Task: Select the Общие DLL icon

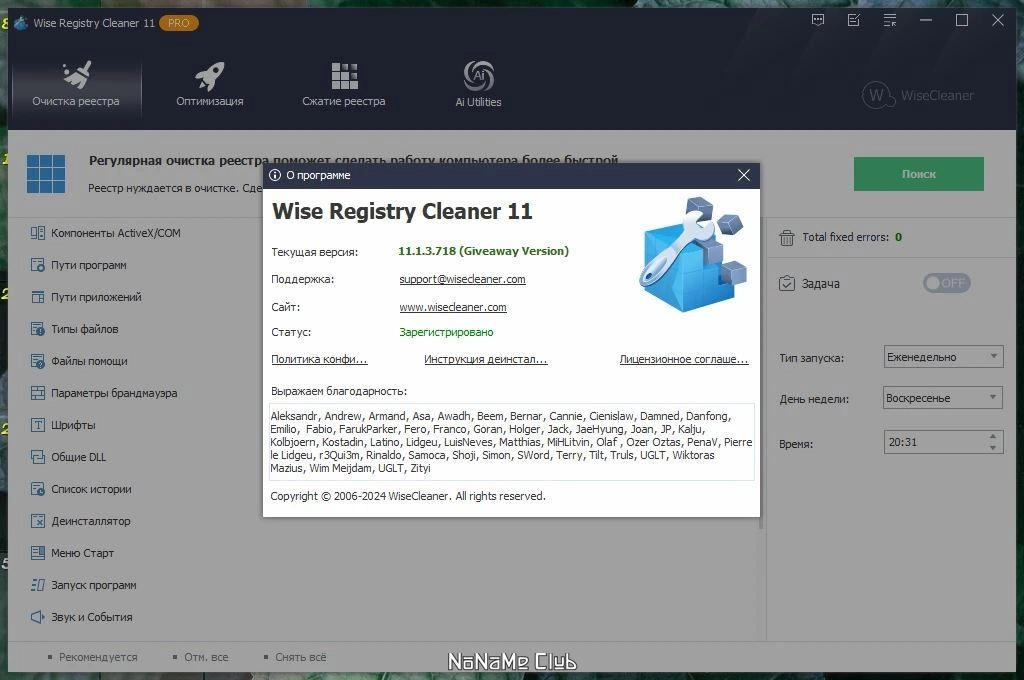Action: (x=38, y=457)
